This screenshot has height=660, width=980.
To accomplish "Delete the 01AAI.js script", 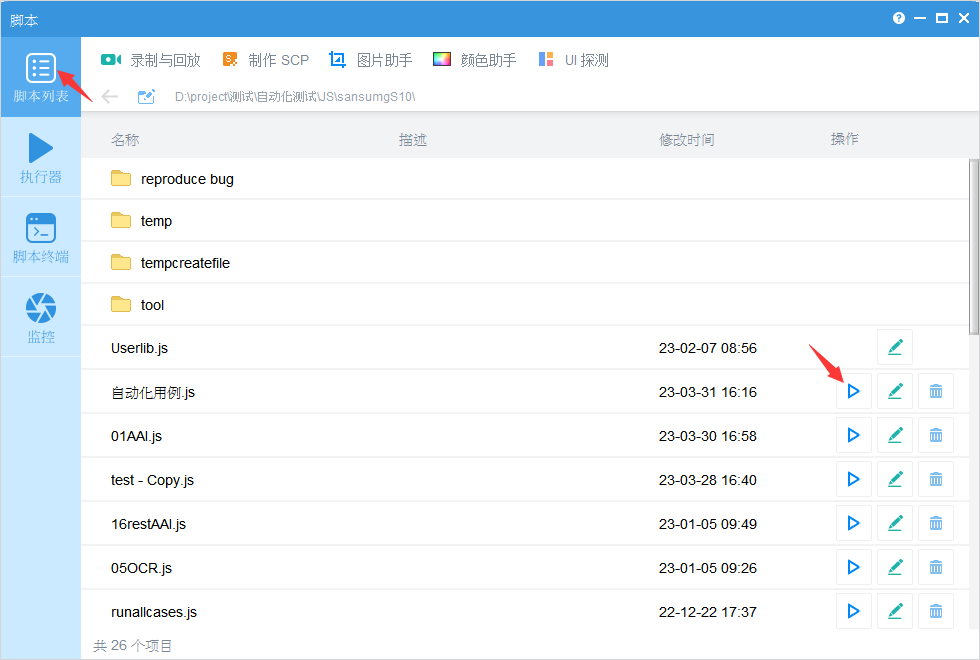I will pos(936,435).
